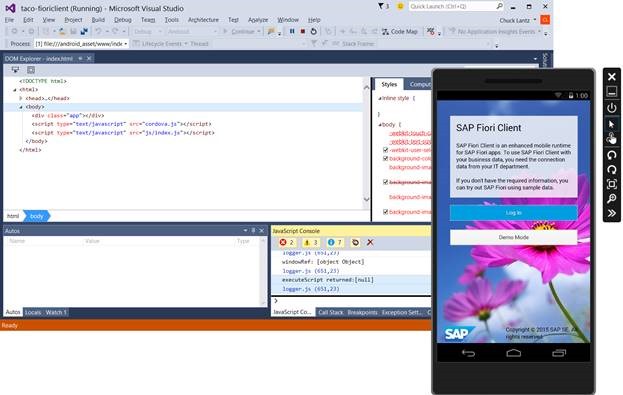Image resolution: width=623 pixels, height=395 pixels.
Task: Open the Tools menu
Action: point(172,19)
